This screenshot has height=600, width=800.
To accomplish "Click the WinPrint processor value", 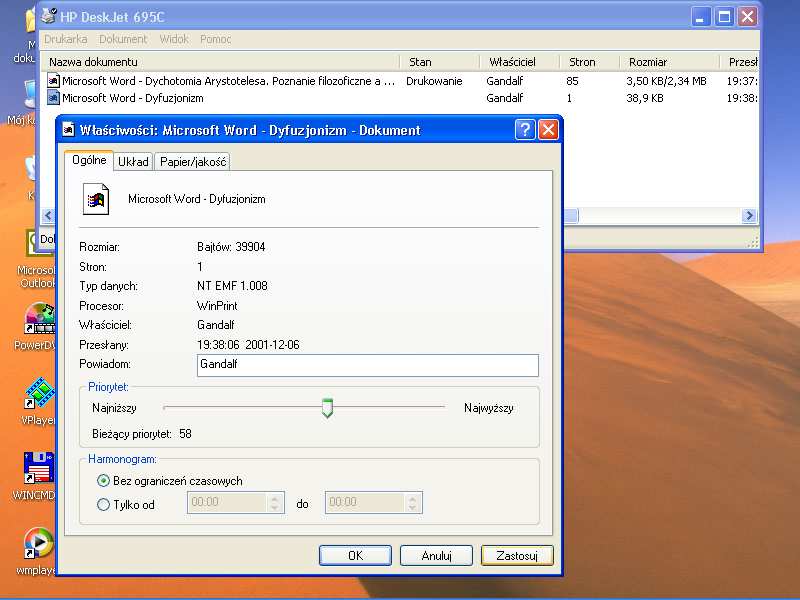I will coord(217,306).
